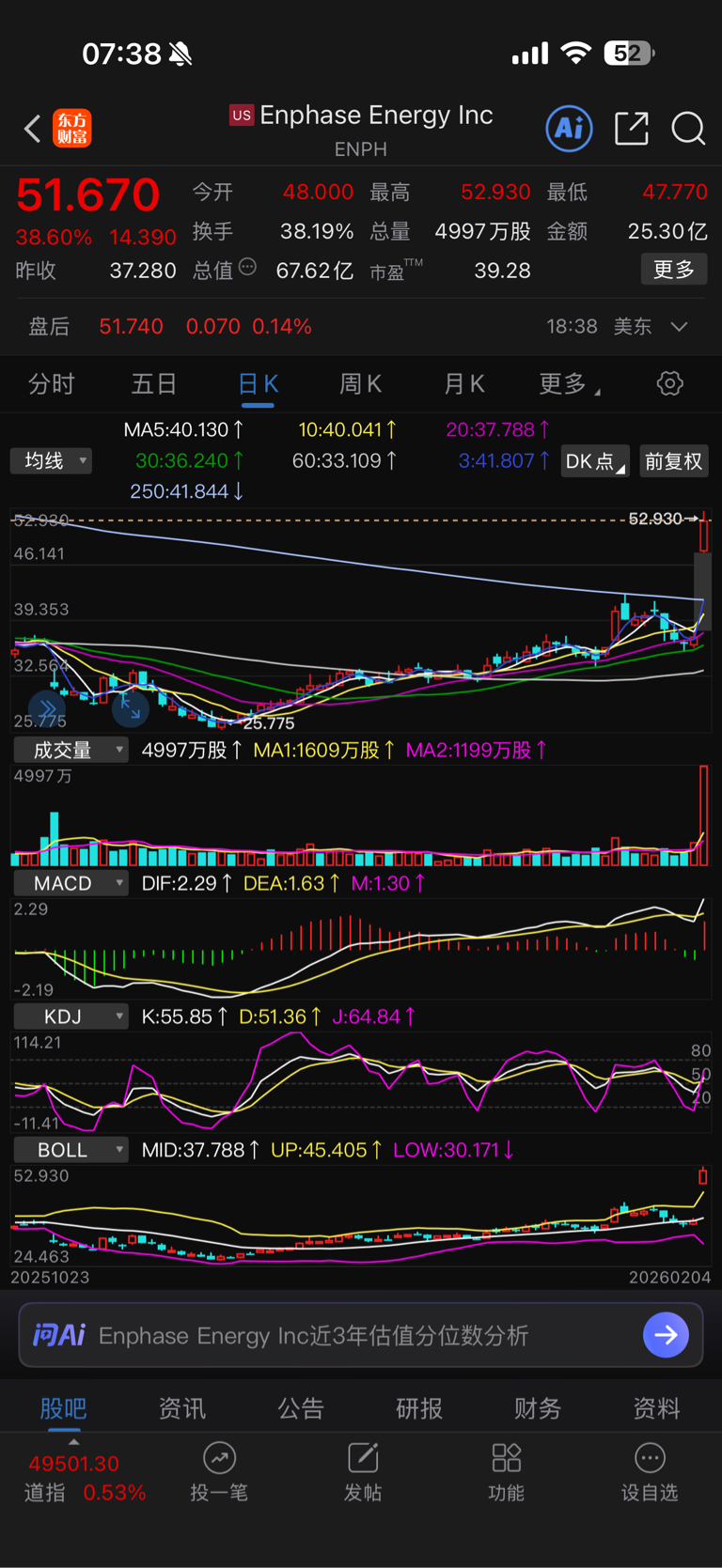
Task: Open the Ai assistant circle icon
Action: point(569,128)
